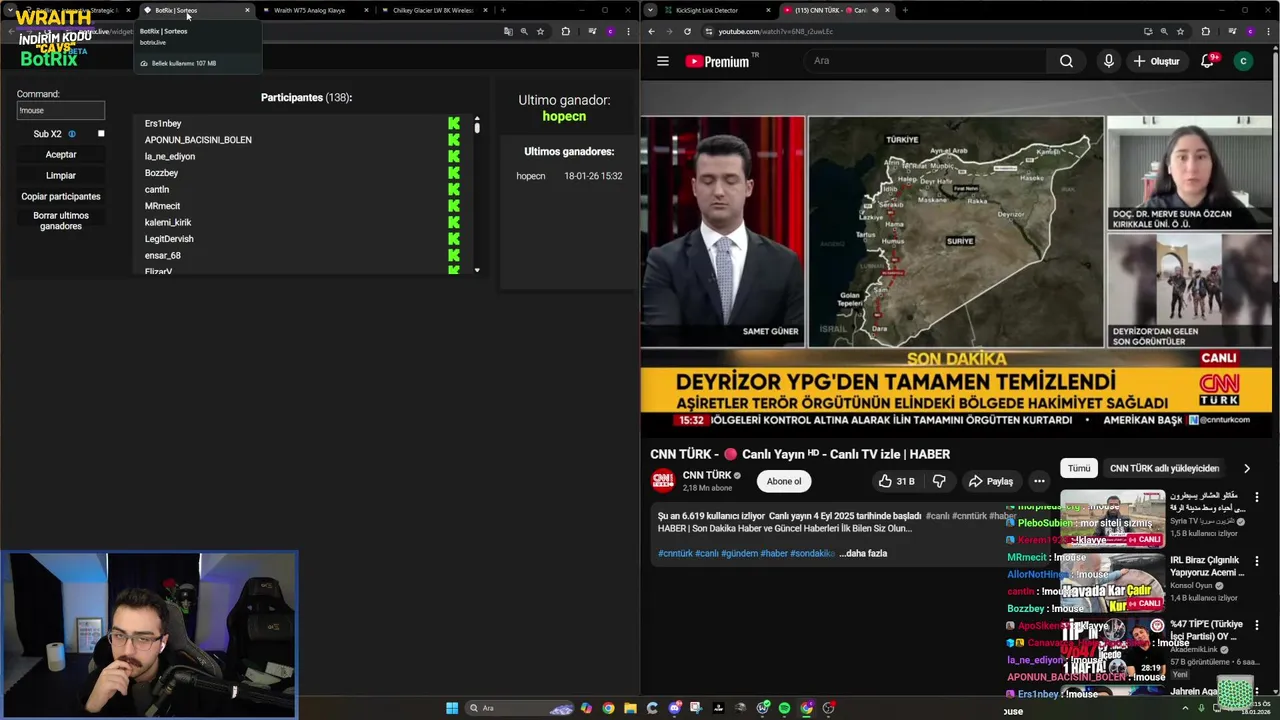This screenshot has height=720, width=1280.
Task: Click the Sub X2 info icon
Action: 72,134
